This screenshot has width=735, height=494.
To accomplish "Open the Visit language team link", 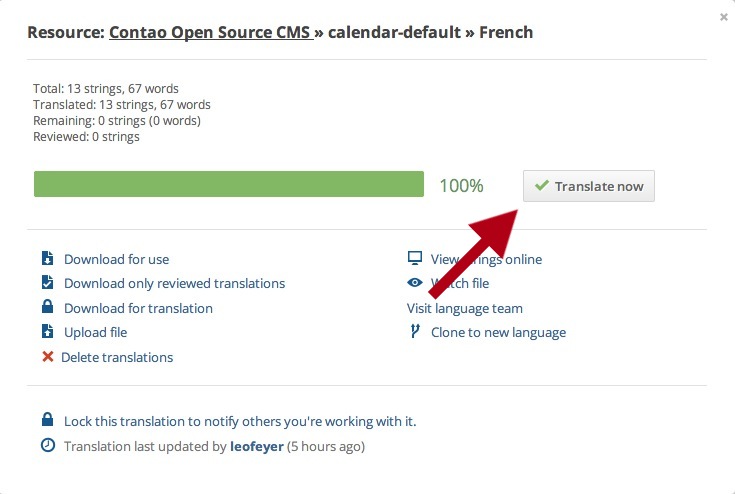I will click(465, 308).
